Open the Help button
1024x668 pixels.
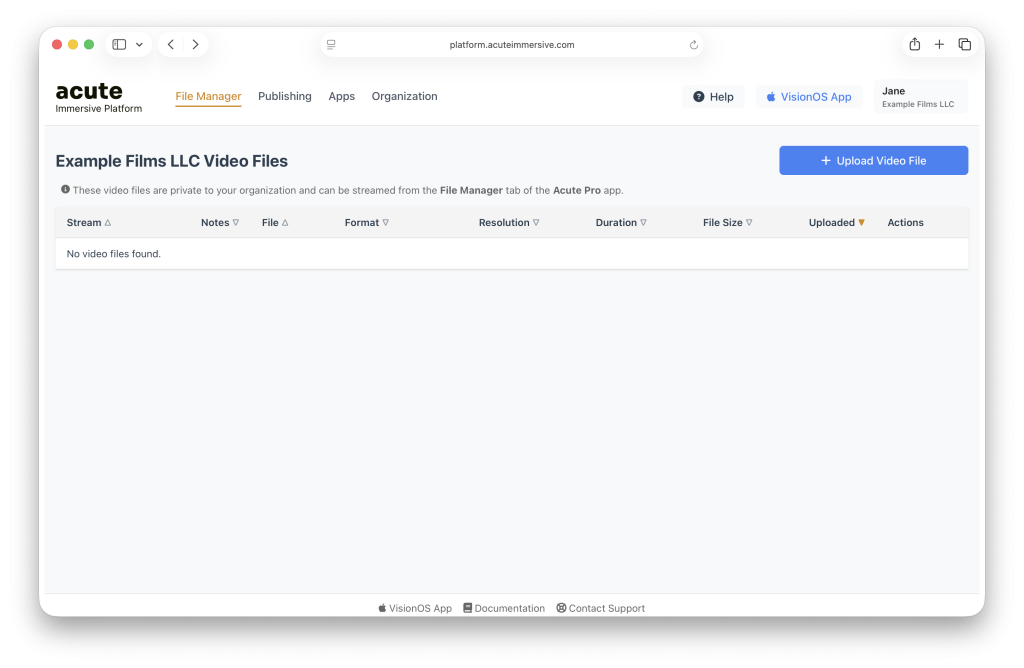[713, 97]
